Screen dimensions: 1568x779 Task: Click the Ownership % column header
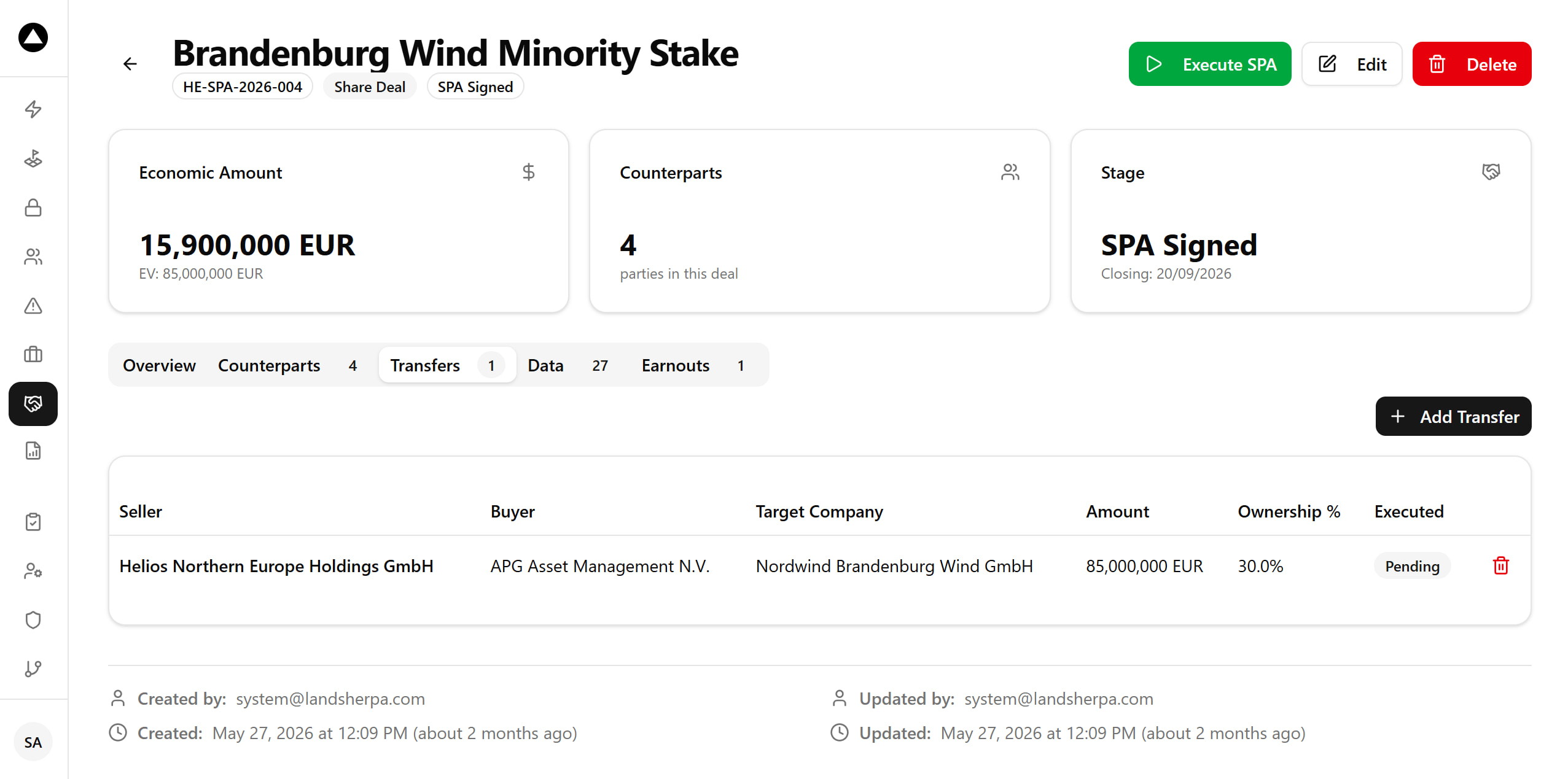[x=1289, y=511]
